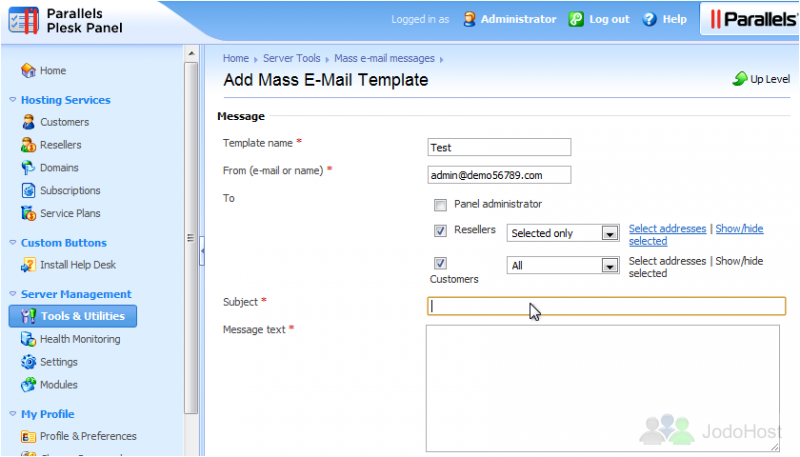Click the Up Level link text

tap(770, 79)
